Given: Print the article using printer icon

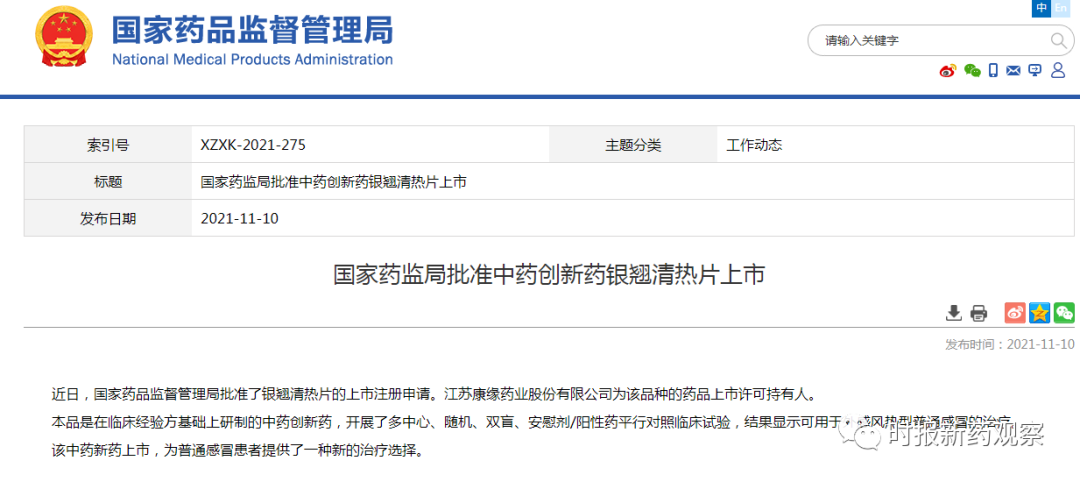Looking at the screenshot, I should [978, 313].
